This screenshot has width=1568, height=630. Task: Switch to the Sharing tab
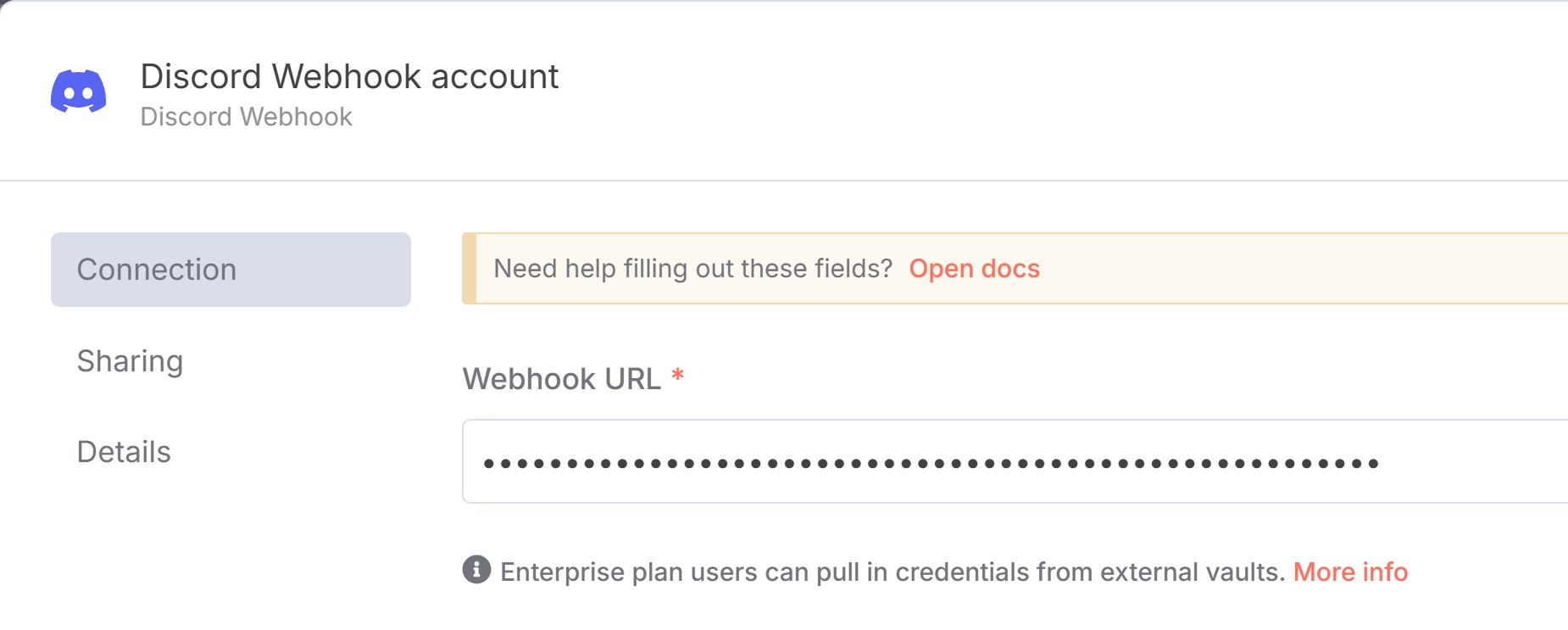[x=130, y=361]
